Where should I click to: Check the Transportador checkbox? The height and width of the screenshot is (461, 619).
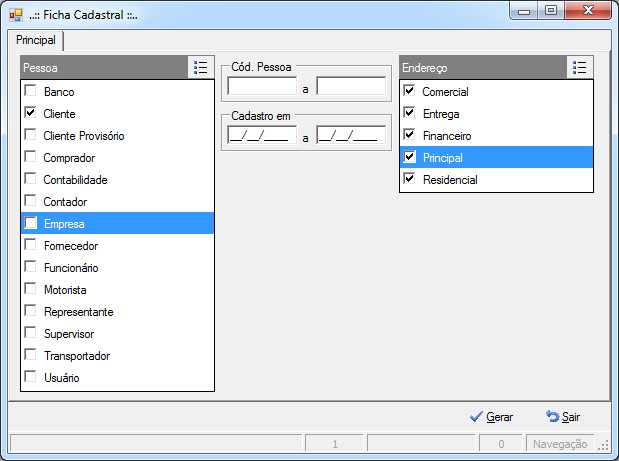[30, 355]
